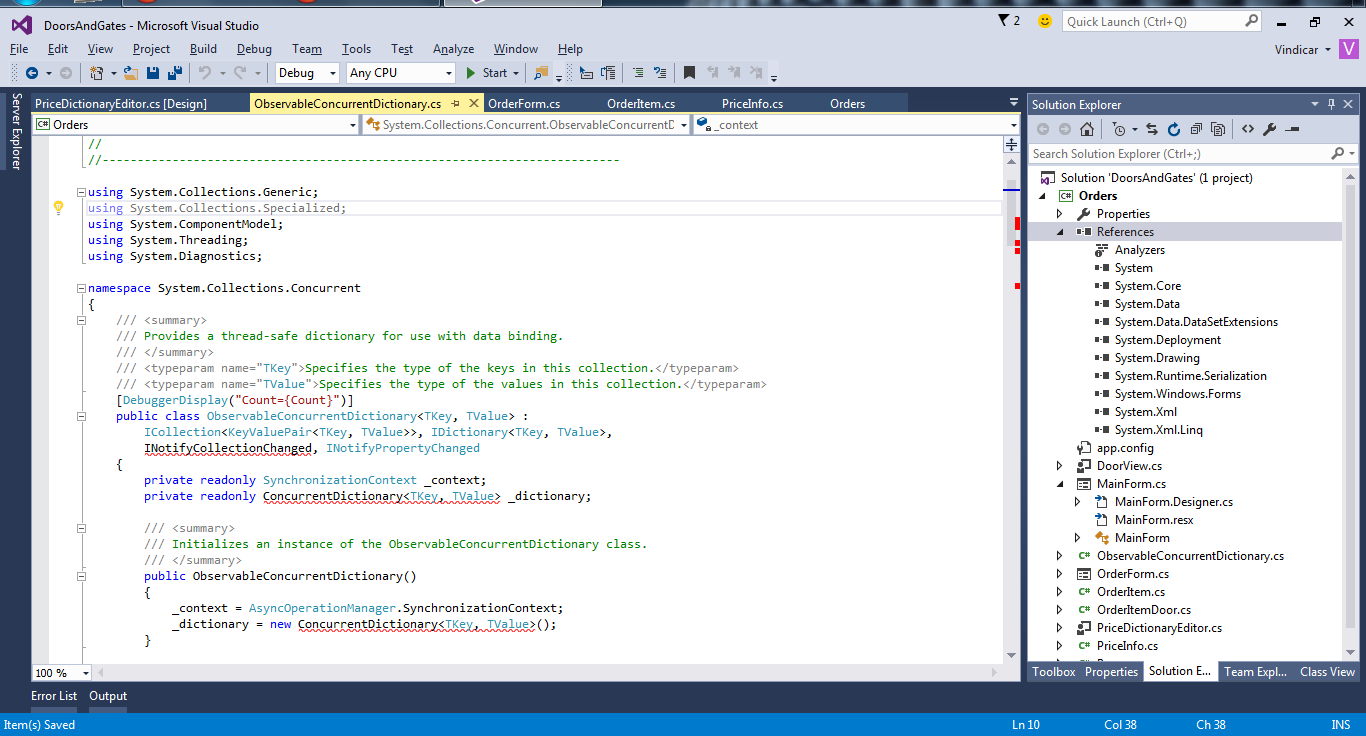Toggle pin on ObservableConcurrentDictionary.cs tab
The height and width of the screenshot is (736, 1366).
[x=455, y=103]
